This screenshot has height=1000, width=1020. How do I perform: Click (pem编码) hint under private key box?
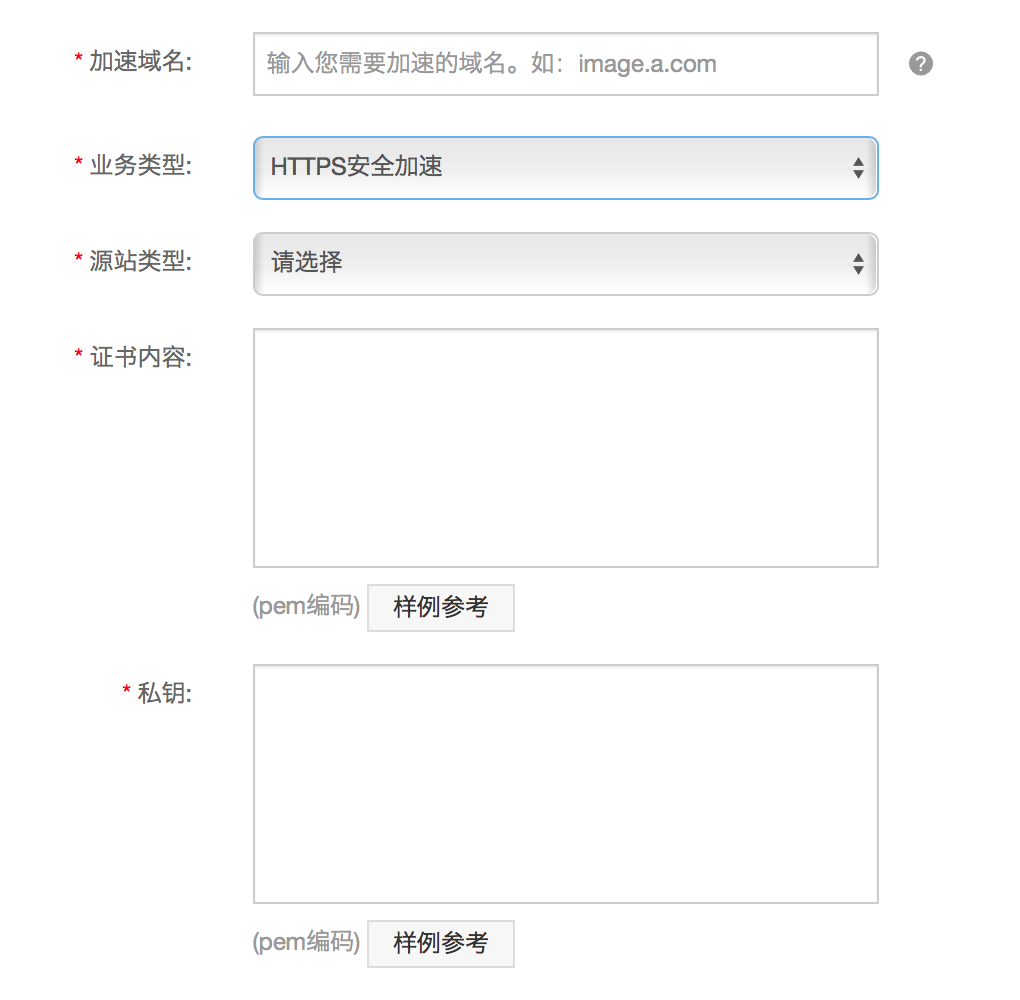(x=306, y=941)
